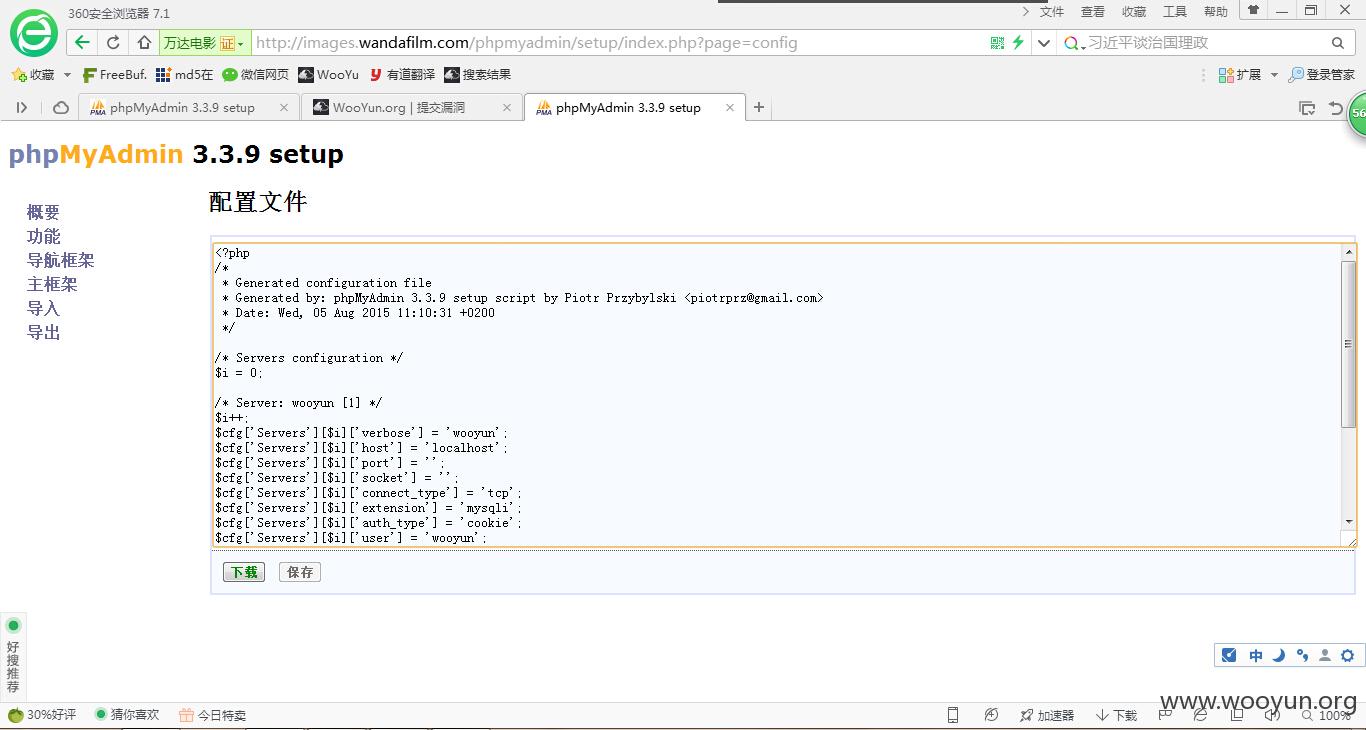
Task: Open the 加速器 accelerator in status bar
Action: click(1047, 715)
